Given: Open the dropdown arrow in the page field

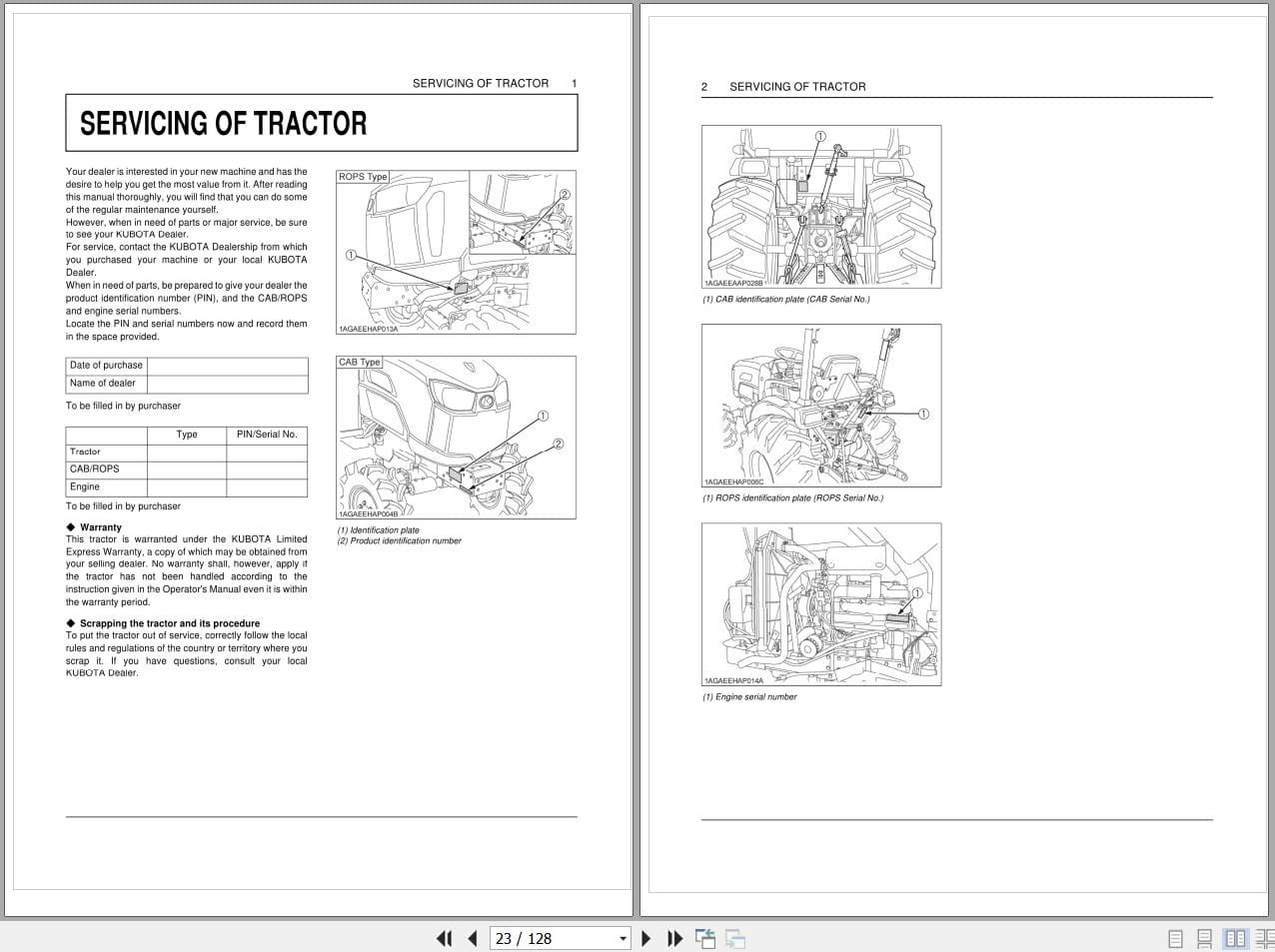Looking at the screenshot, I should 622,938.
